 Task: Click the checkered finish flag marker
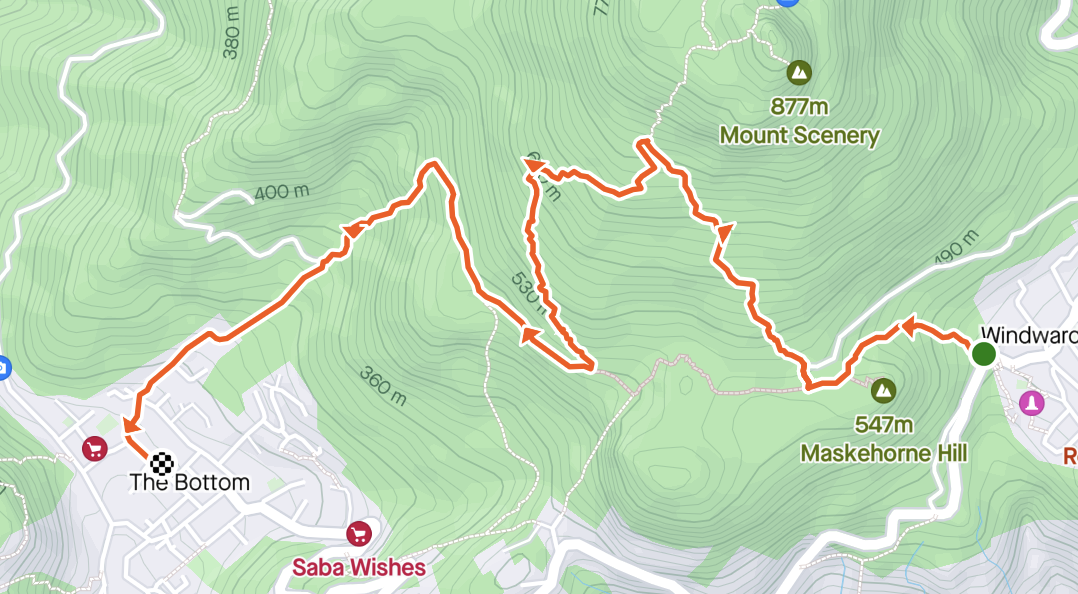coord(162,464)
